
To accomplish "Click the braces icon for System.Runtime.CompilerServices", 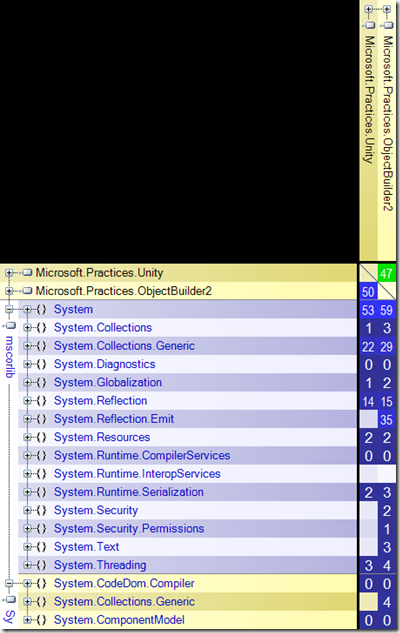I will tap(41, 455).
